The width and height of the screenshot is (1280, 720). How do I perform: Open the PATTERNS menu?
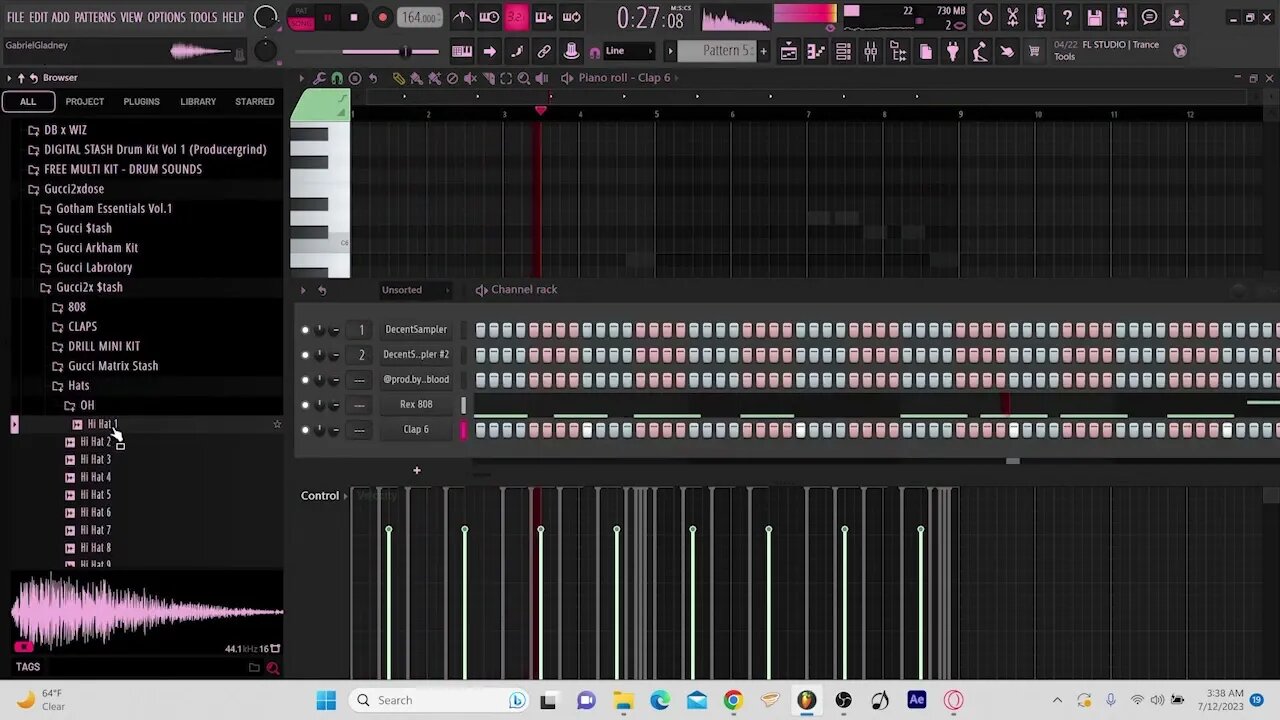95,17
